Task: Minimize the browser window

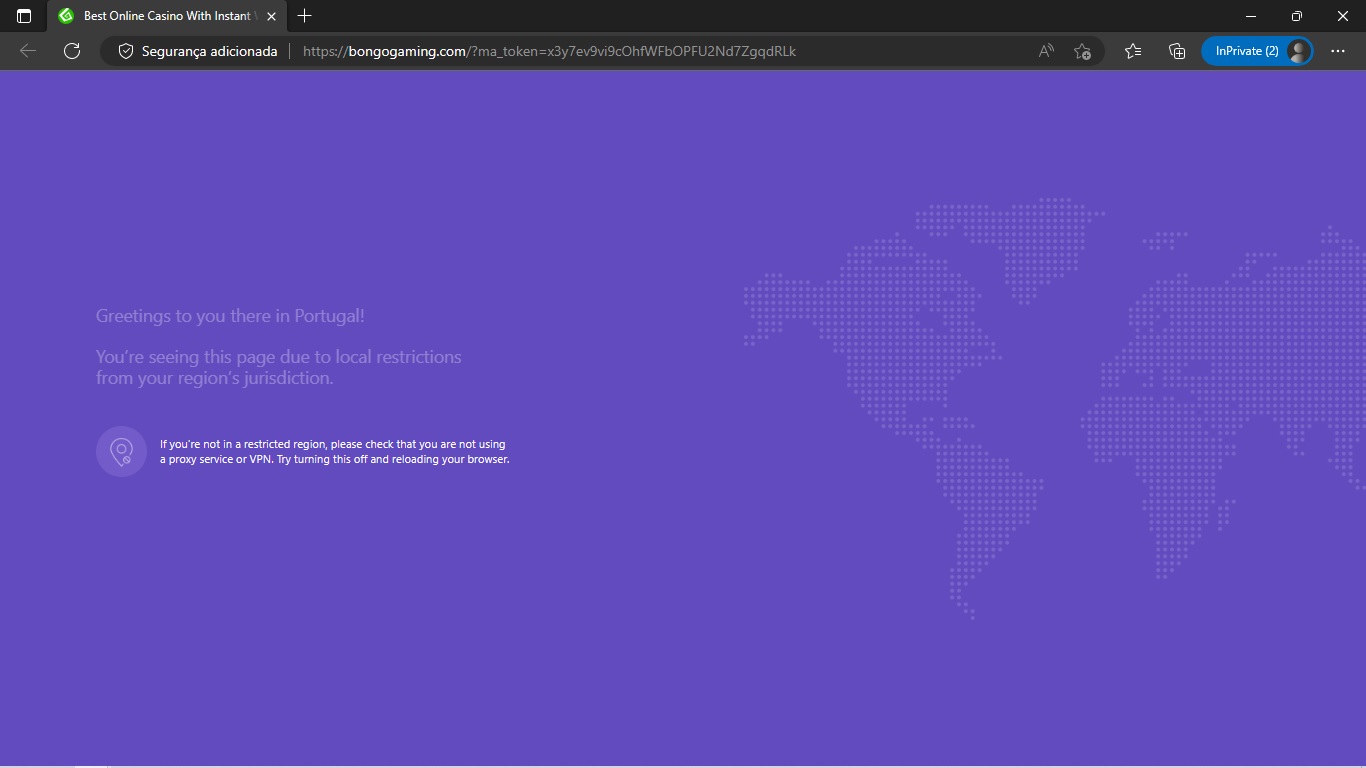Action: pyautogui.click(x=1251, y=16)
